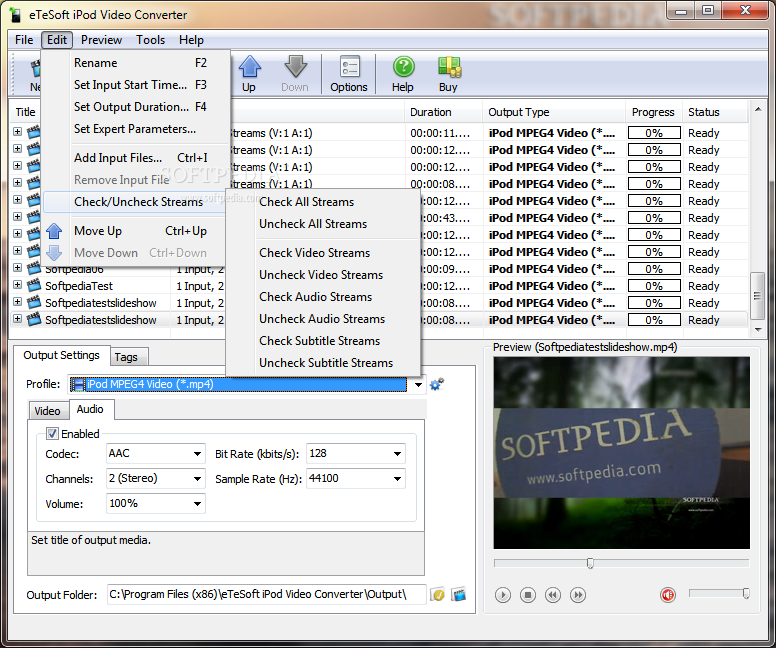Choose Uncheck Audio Streams

coord(323,319)
